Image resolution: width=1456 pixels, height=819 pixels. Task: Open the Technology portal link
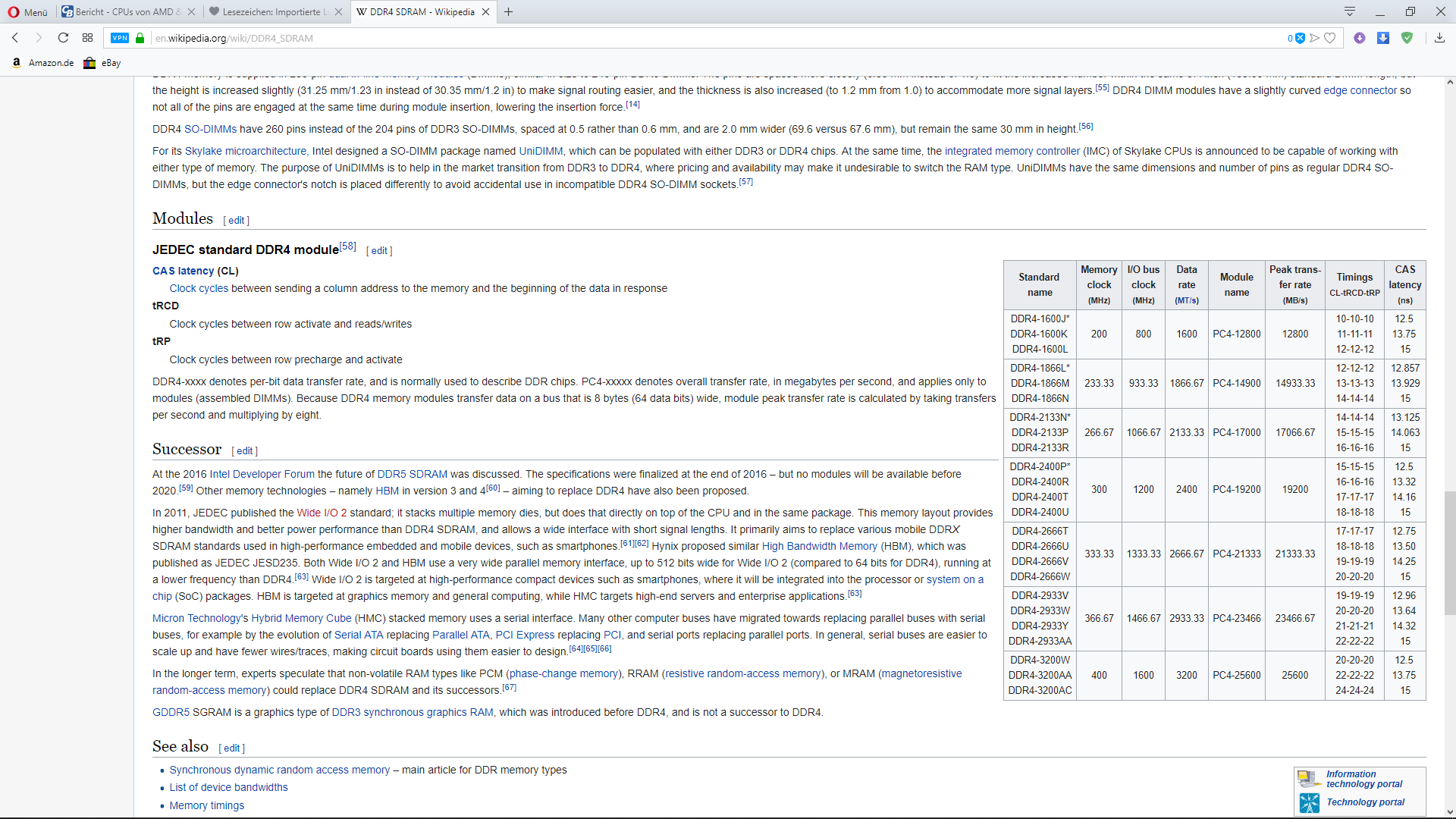[x=1365, y=802]
